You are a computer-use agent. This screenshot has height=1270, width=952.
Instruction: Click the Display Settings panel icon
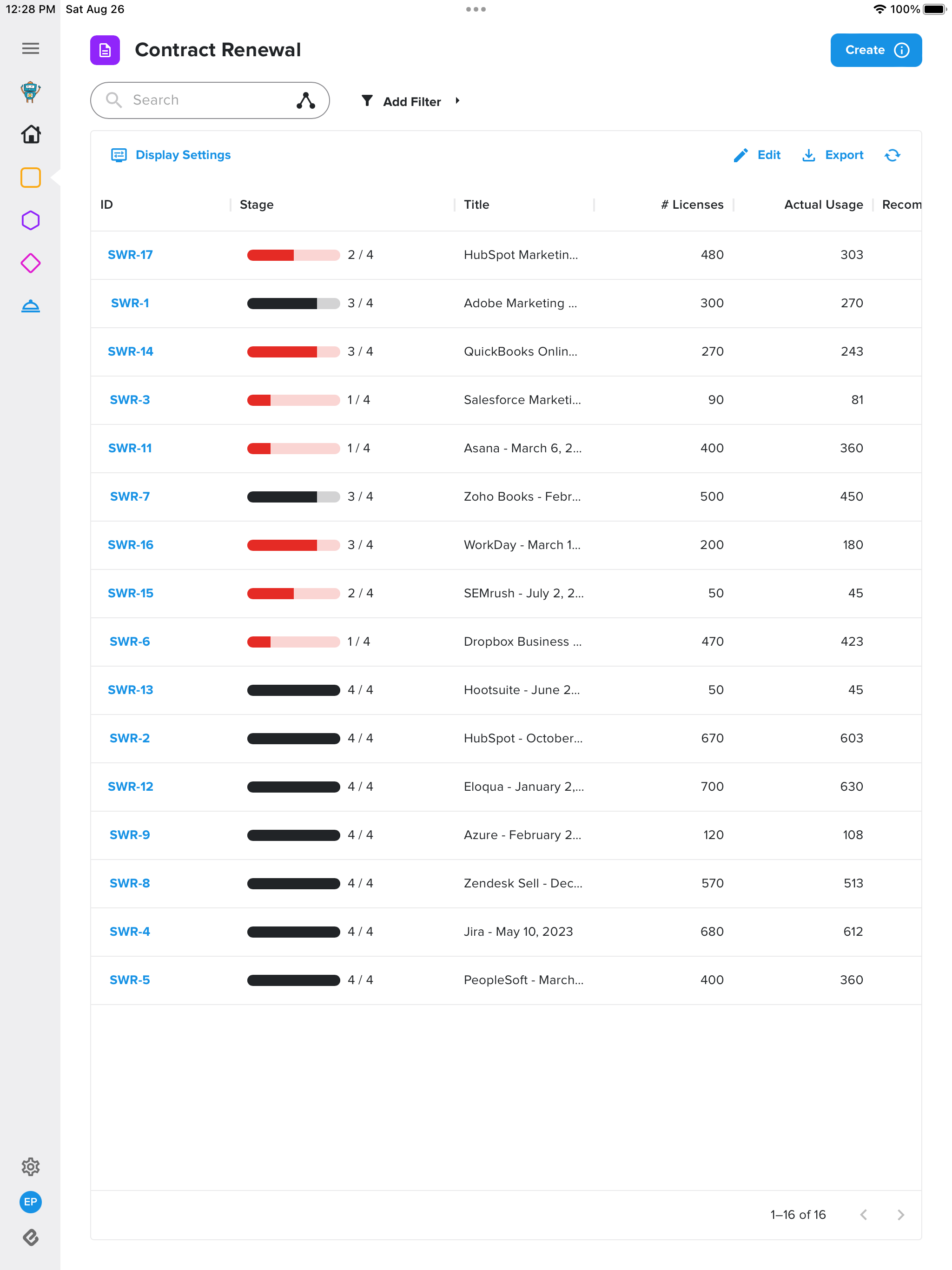[x=119, y=155]
